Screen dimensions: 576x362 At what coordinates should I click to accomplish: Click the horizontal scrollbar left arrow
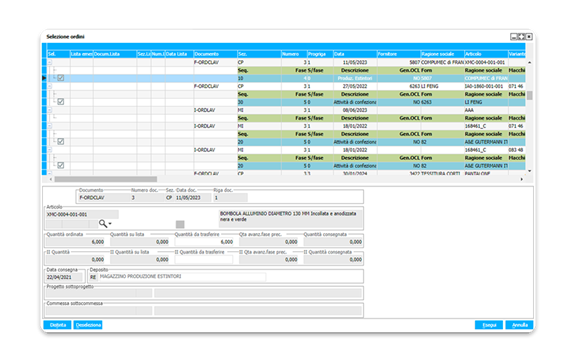(x=51, y=179)
